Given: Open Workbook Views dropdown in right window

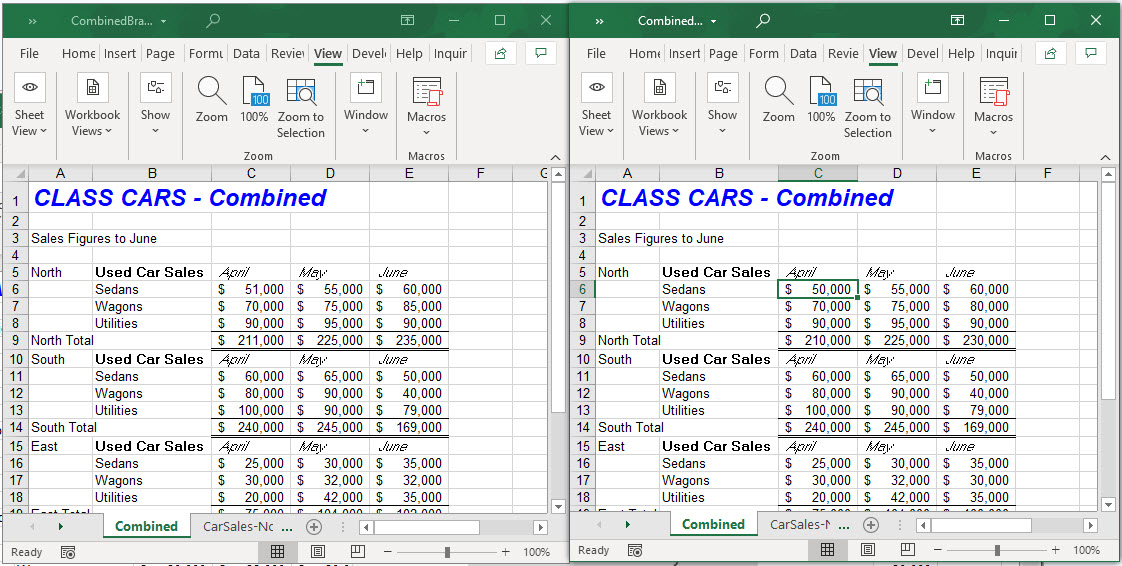Looking at the screenshot, I should click(x=659, y=103).
